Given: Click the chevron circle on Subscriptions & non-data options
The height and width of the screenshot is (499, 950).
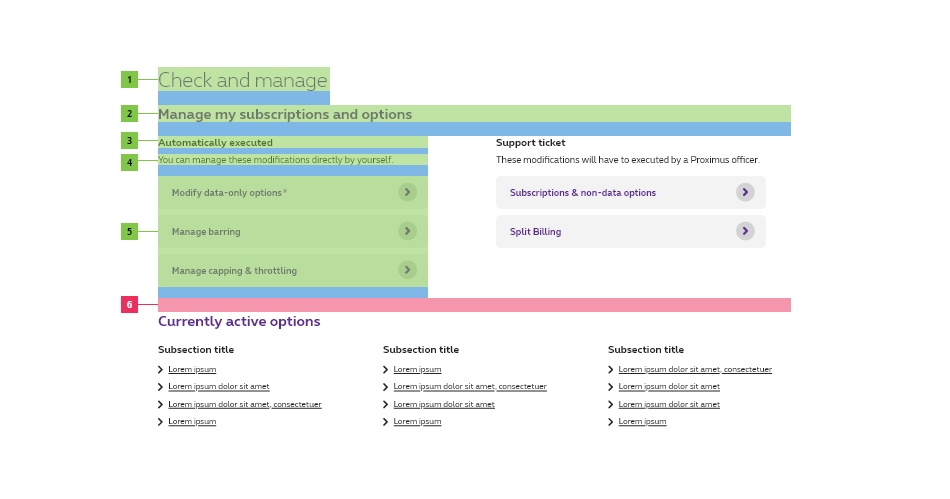Looking at the screenshot, I should (745, 192).
